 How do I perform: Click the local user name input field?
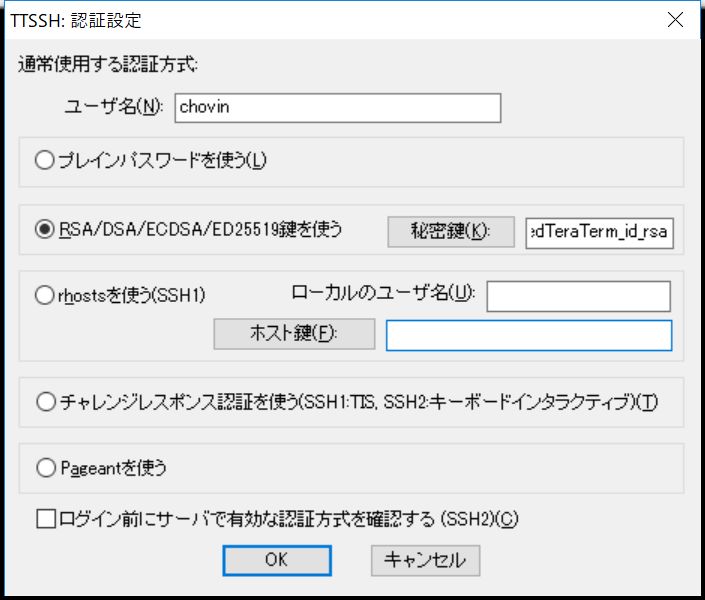pos(579,296)
